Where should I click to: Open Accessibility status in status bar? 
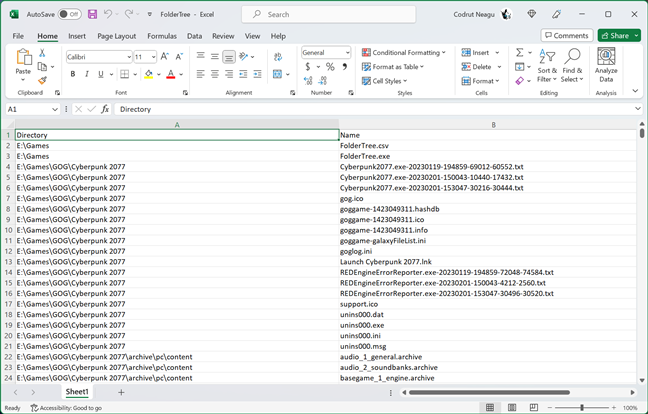coord(65,408)
